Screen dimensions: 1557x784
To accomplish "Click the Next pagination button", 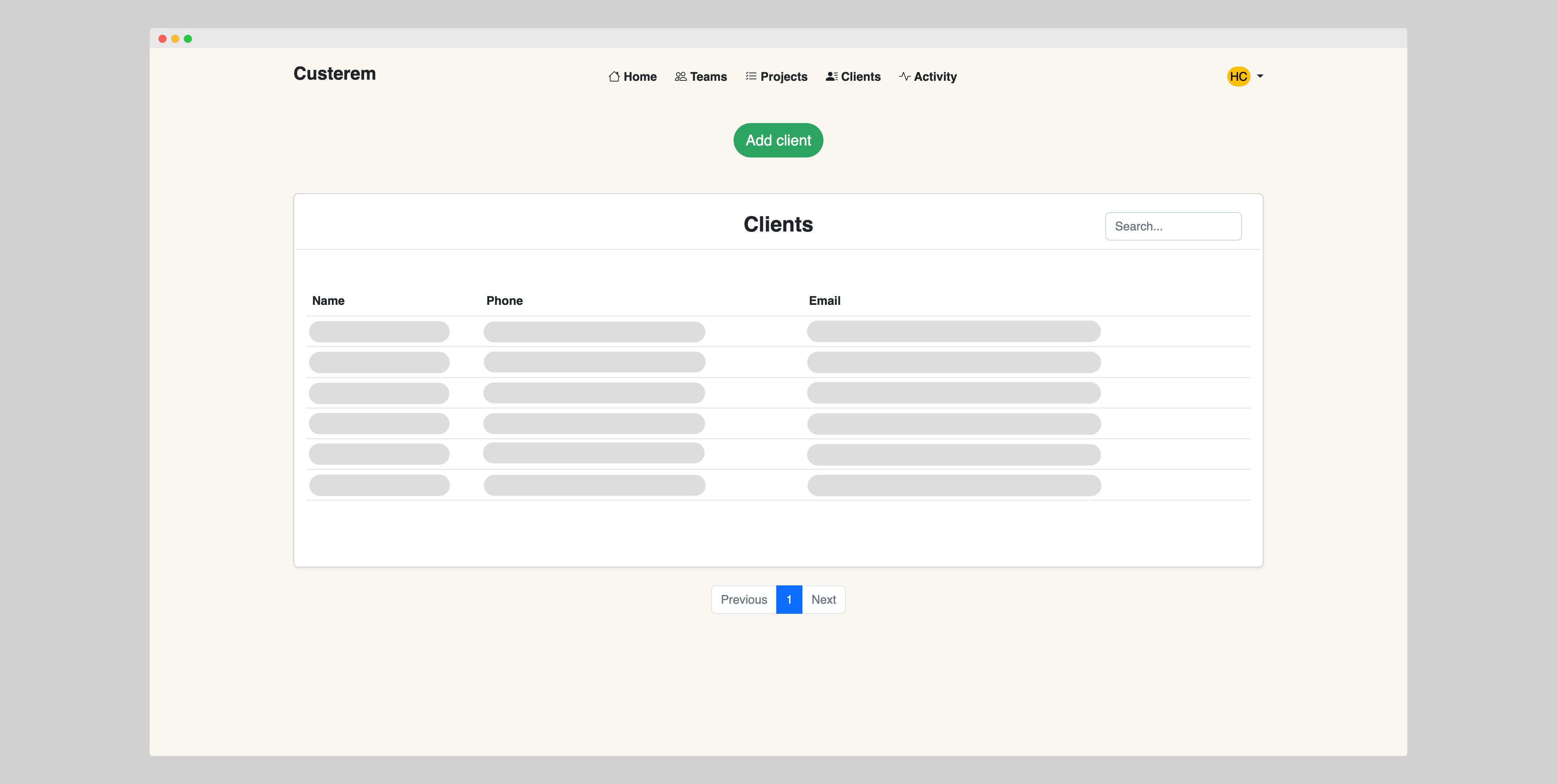I will [x=823, y=599].
